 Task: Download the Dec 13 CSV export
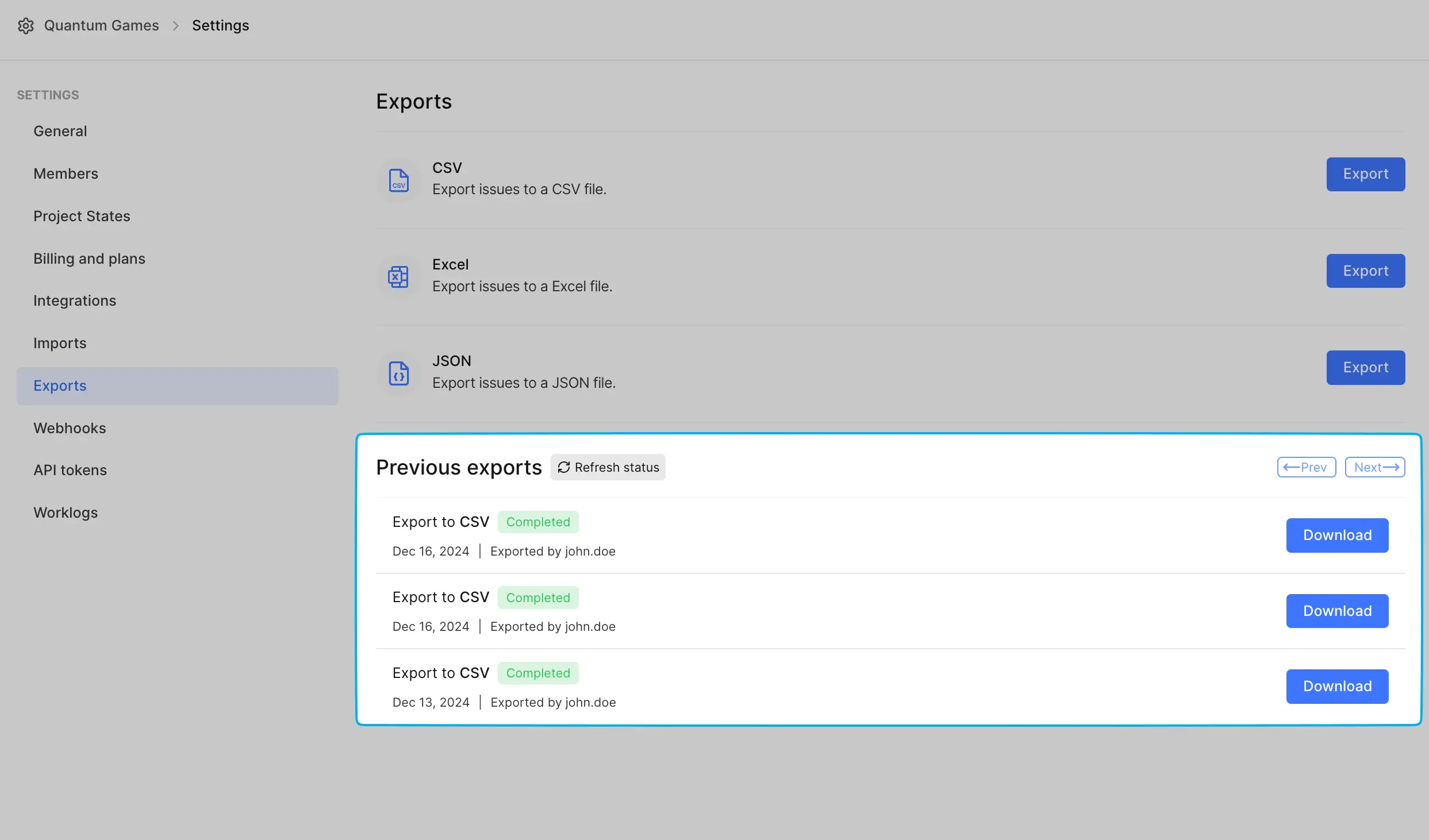click(x=1337, y=686)
